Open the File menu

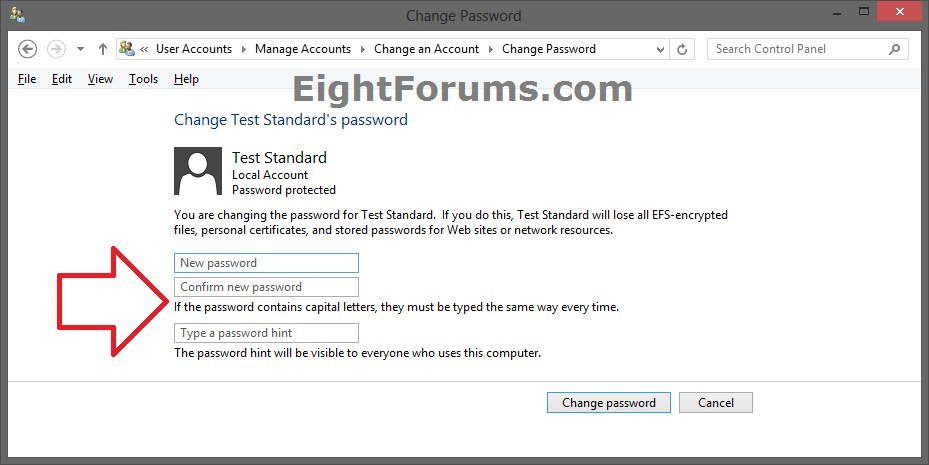[27, 79]
